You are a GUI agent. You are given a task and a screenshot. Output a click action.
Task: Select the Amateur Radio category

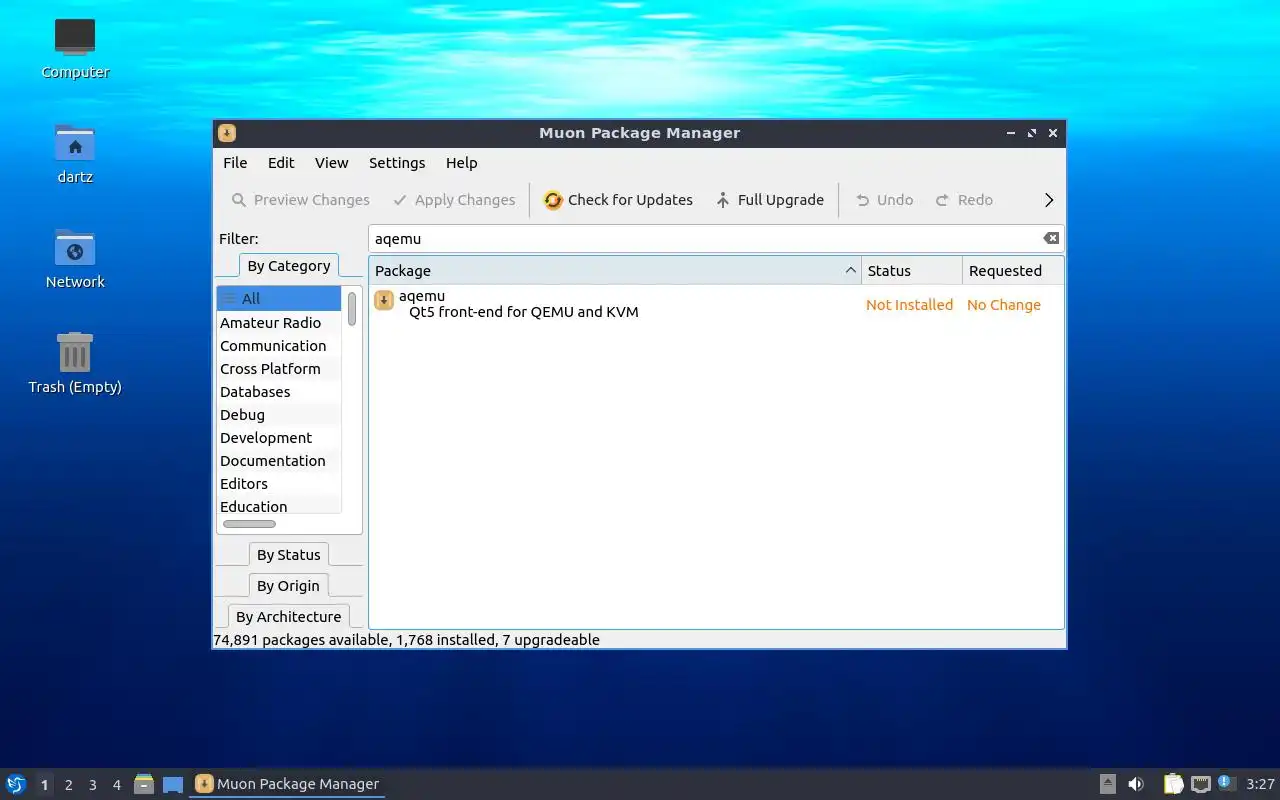tap(279, 323)
